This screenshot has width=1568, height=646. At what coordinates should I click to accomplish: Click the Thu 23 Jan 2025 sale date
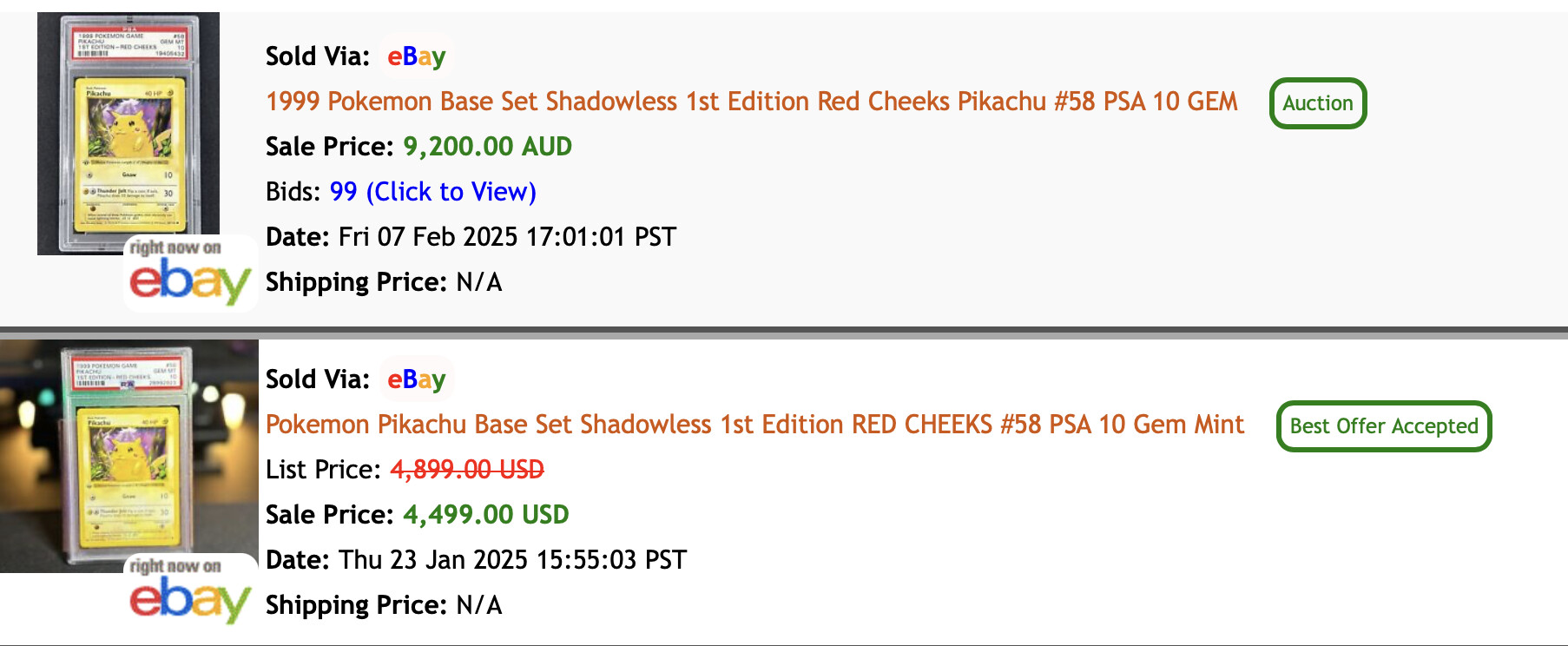(512, 560)
